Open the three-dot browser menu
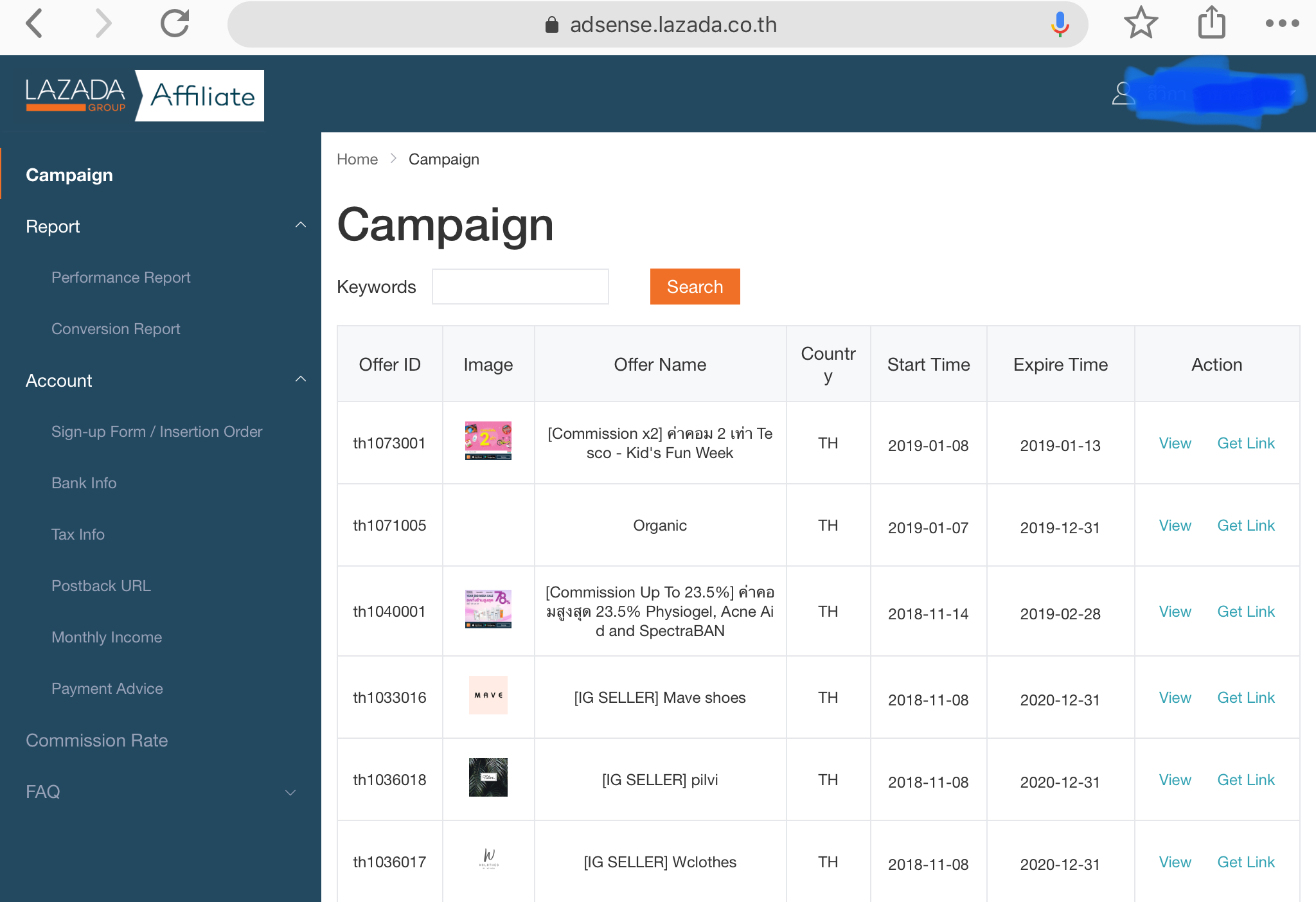The image size is (1316, 902). click(x=1282, y=24)
